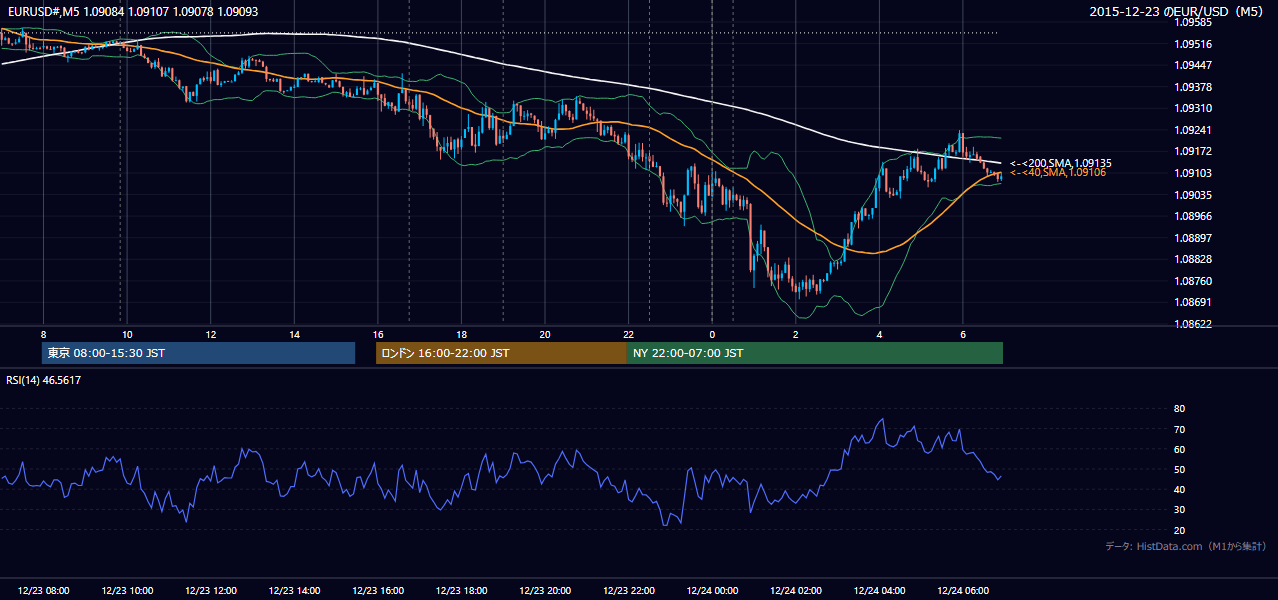Click hour tick 16 under price chart

[378, 334]
